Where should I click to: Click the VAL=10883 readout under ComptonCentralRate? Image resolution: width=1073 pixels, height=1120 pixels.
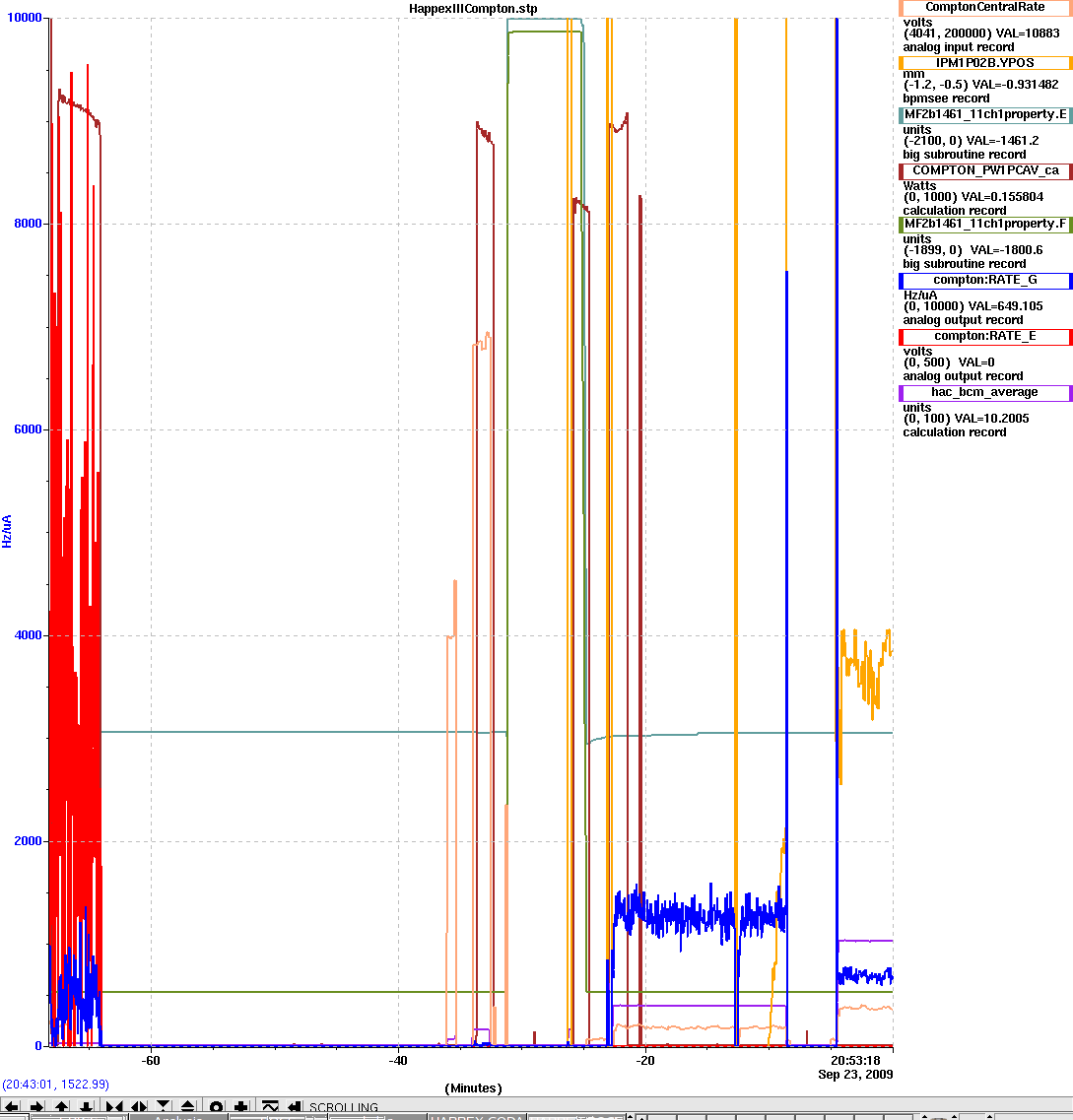pyautogui.click(x=1028, y=33)
